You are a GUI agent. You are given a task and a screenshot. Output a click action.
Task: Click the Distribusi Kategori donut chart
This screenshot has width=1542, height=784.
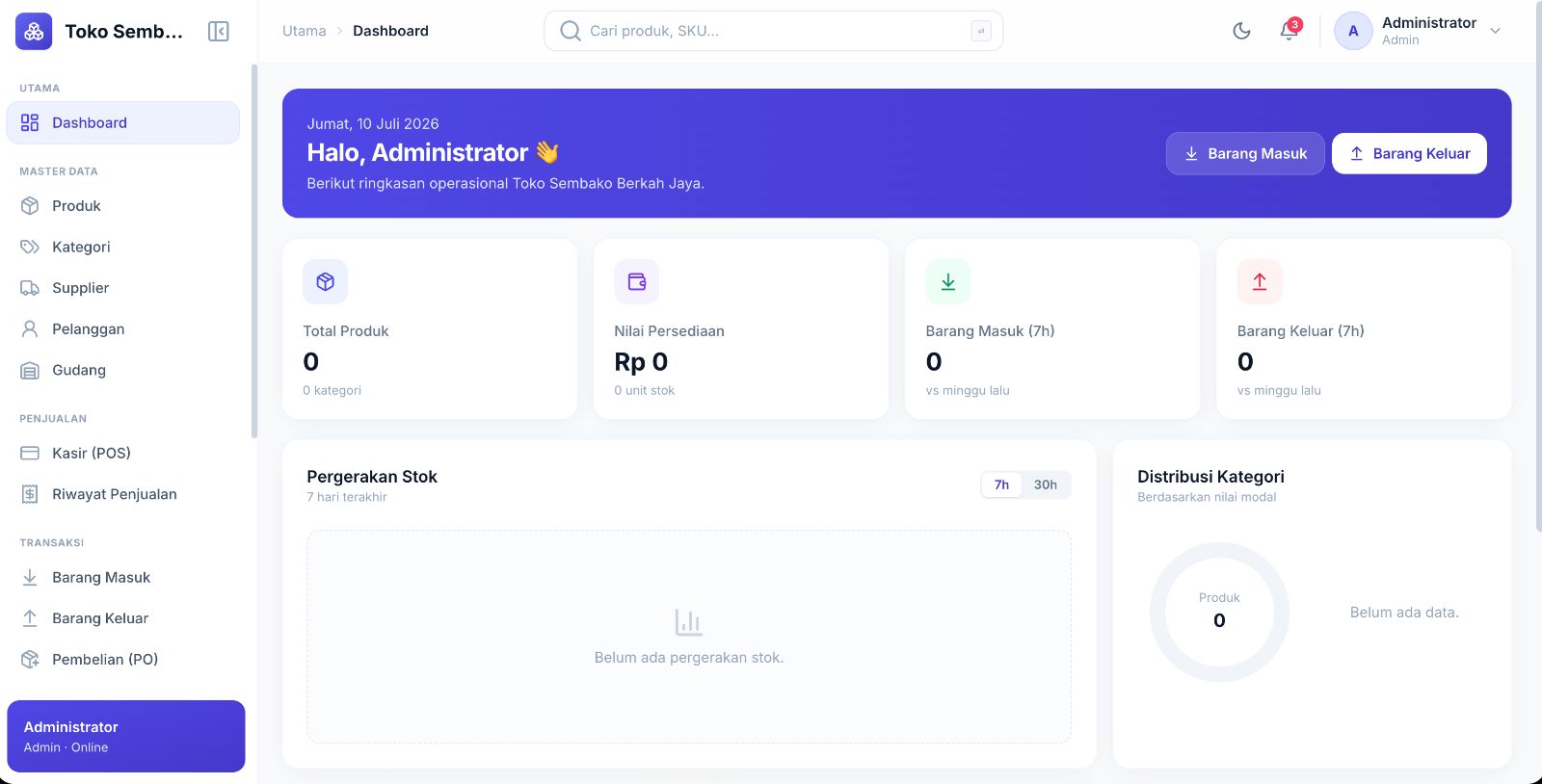tap(1219, 612)
